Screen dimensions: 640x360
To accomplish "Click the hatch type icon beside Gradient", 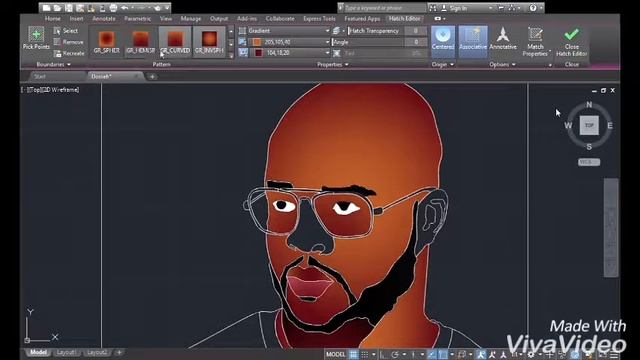I will click(x=242, y=31).
